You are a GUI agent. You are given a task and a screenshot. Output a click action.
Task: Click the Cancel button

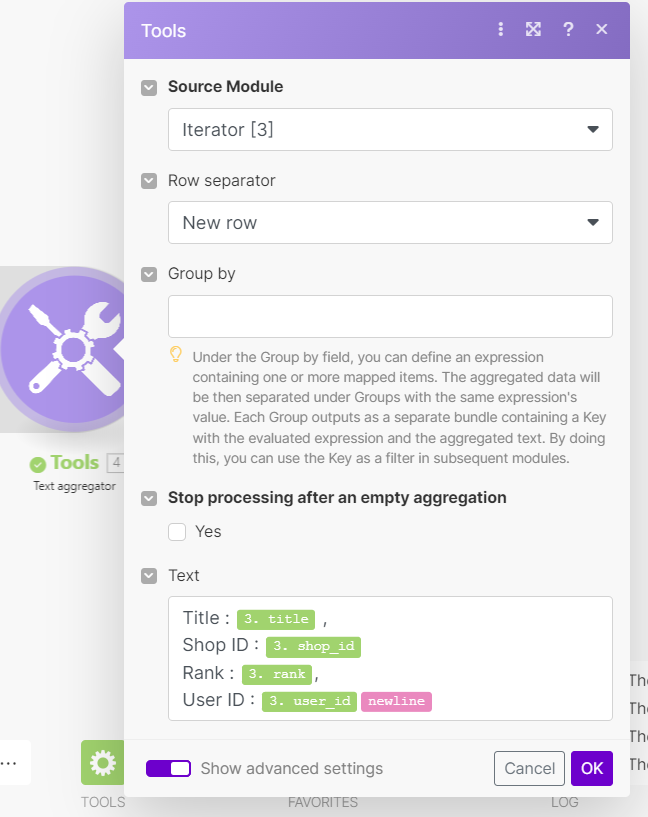(x=529, y=768)
